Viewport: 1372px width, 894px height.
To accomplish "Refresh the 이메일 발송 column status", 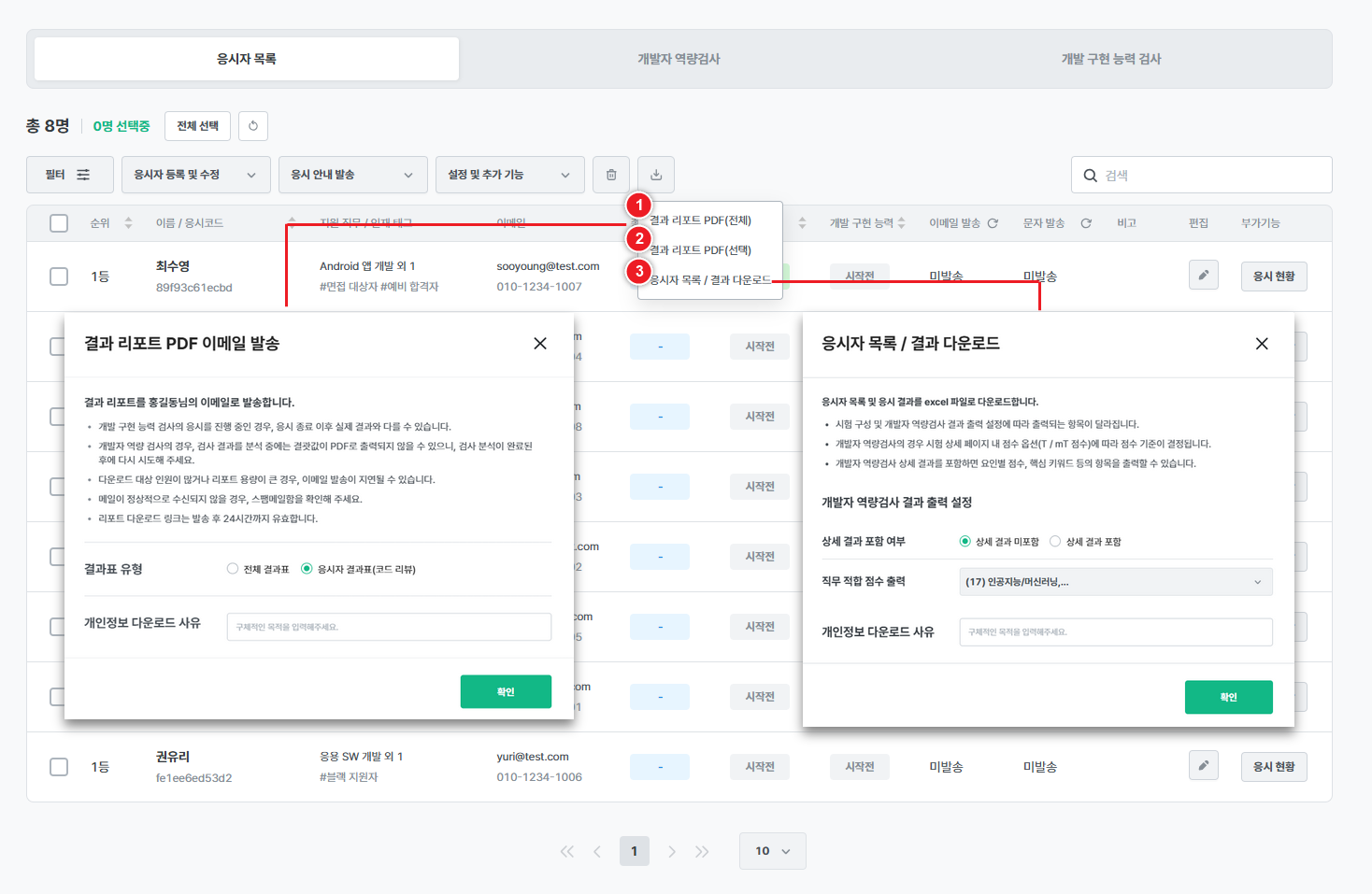I will click(x=993, y=223).
